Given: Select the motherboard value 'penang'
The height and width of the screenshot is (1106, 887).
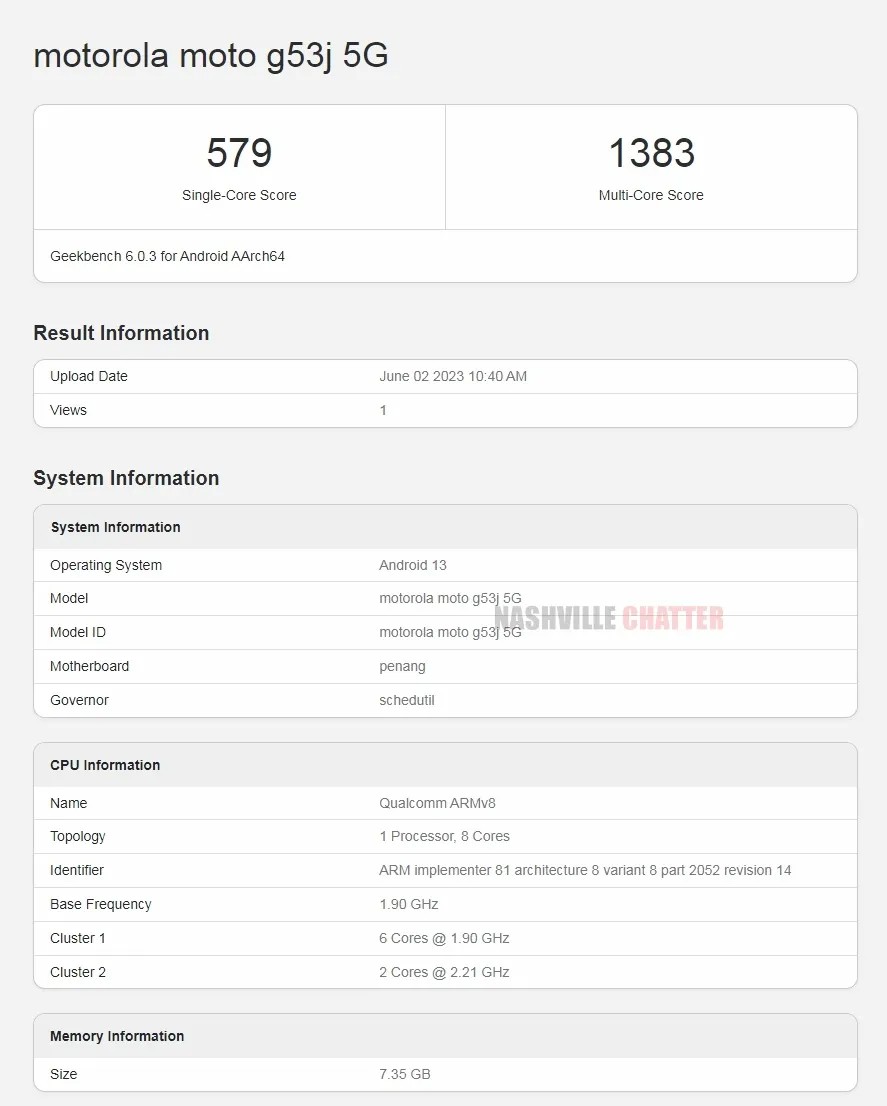Looking at the screenshot, I should pos(403,667).
